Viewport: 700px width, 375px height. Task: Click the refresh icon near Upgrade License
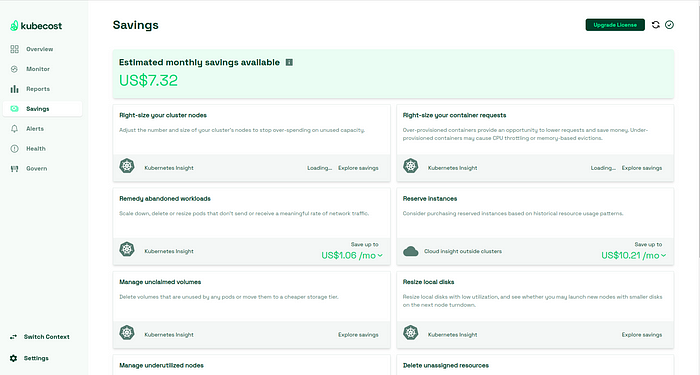pos(655,25)
